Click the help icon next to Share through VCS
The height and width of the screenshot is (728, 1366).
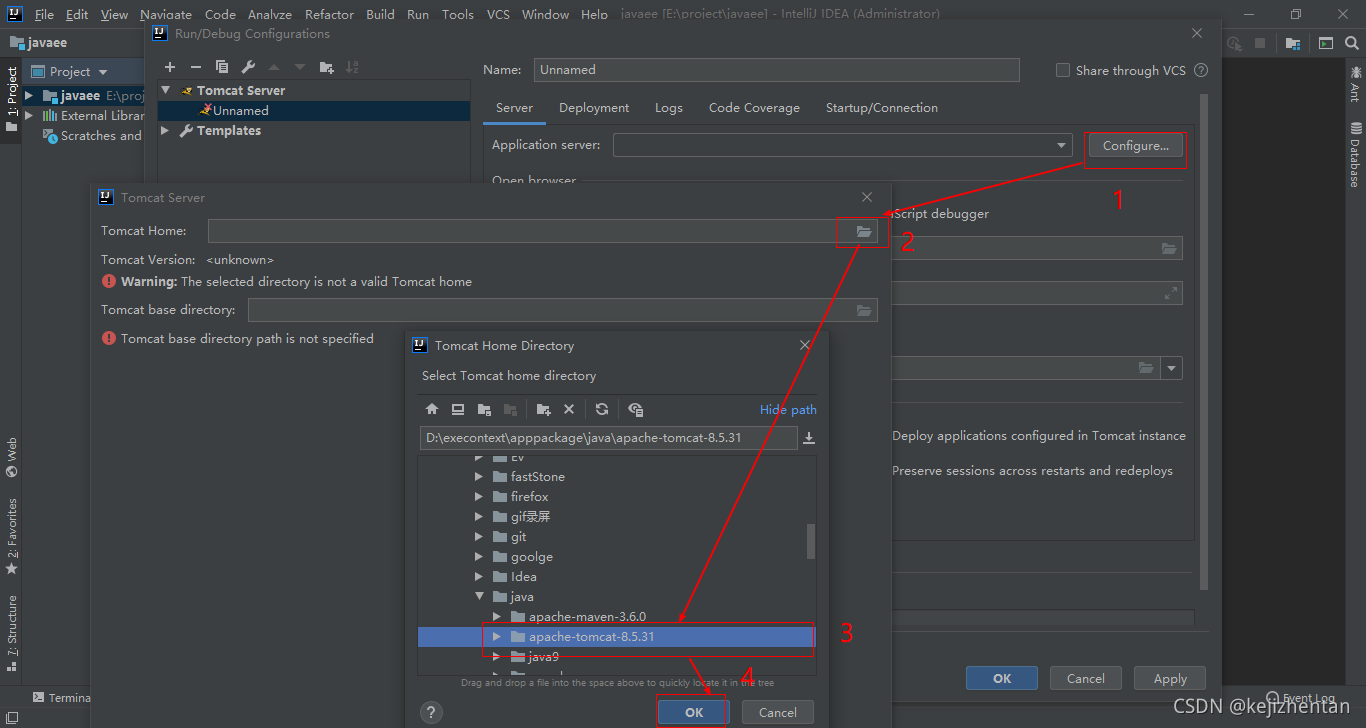point(1201,70)
